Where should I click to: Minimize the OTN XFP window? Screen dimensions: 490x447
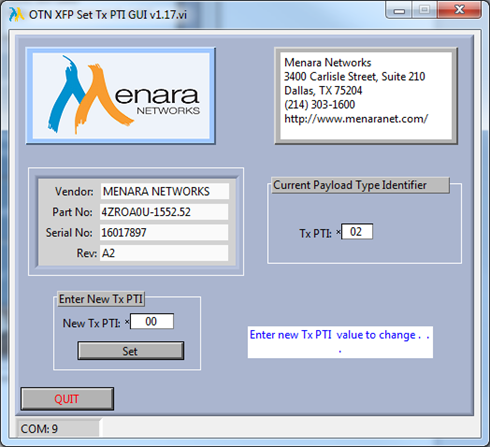pyautogui.click(x=399, y=10)
